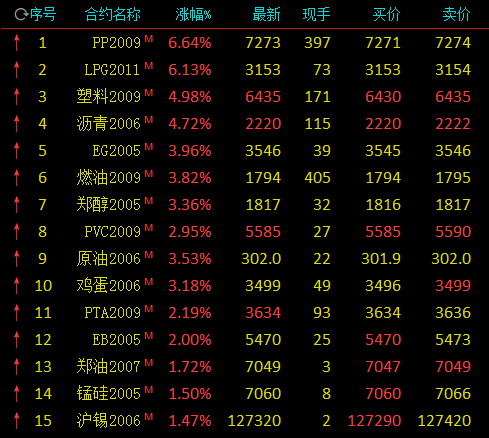Sort by the 最新 column header

(x=266, y=15)
